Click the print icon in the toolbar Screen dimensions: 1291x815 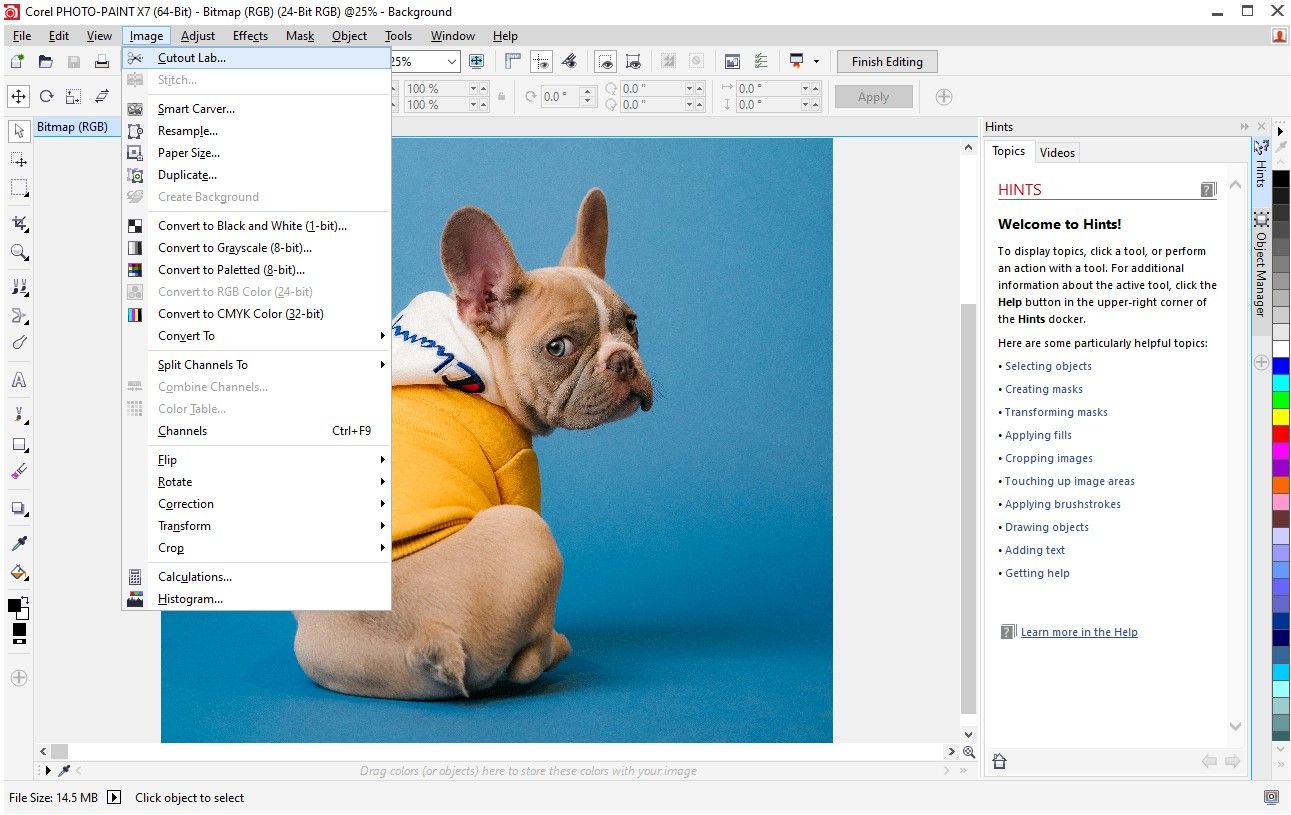click(x=101, y=62)
